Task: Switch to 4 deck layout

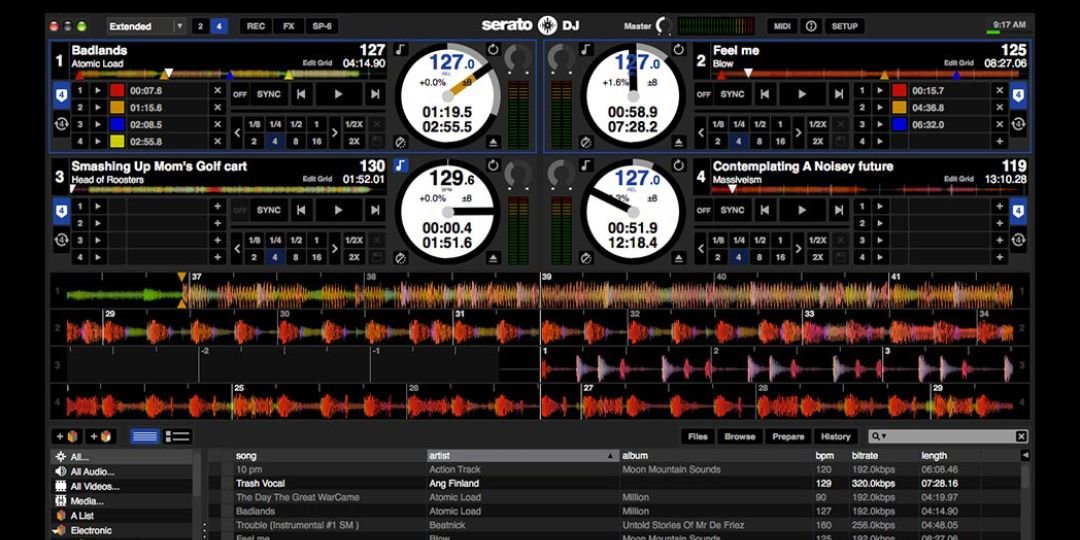Action: coord(219,26)
